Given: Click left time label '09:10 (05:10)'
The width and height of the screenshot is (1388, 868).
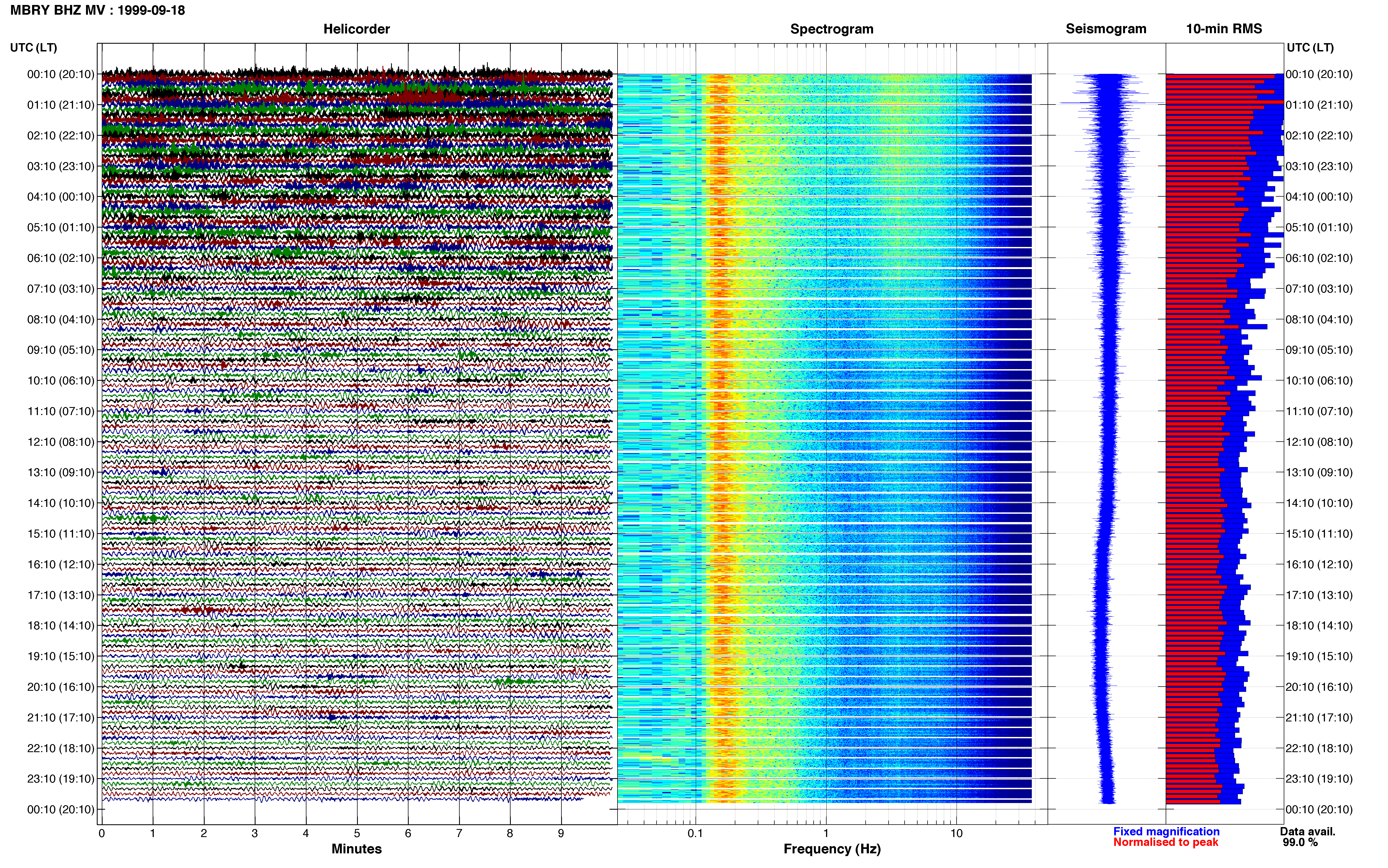Looking at the screenshot, I should point(61,350).
